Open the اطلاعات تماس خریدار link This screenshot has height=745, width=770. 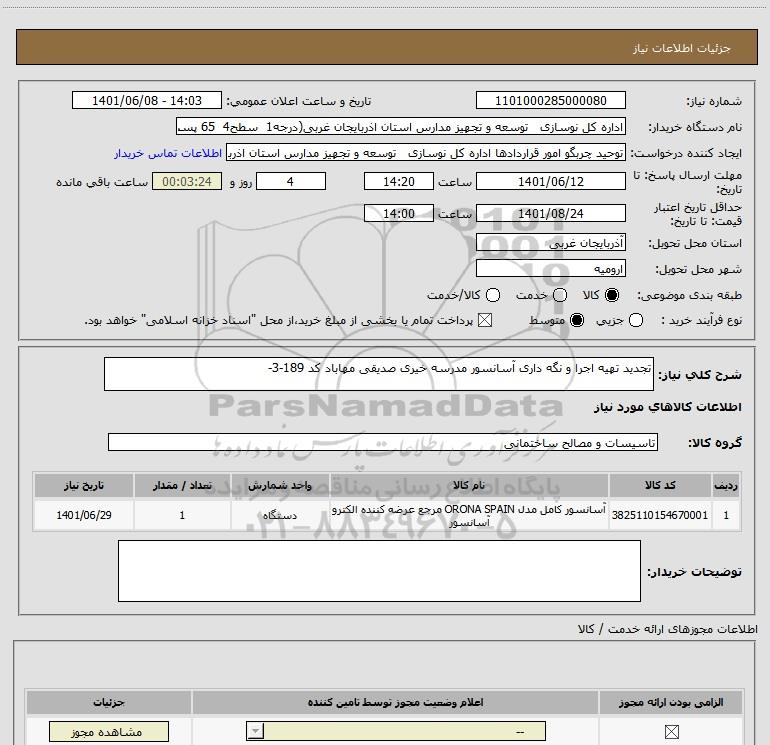click(x=168, y=153)
